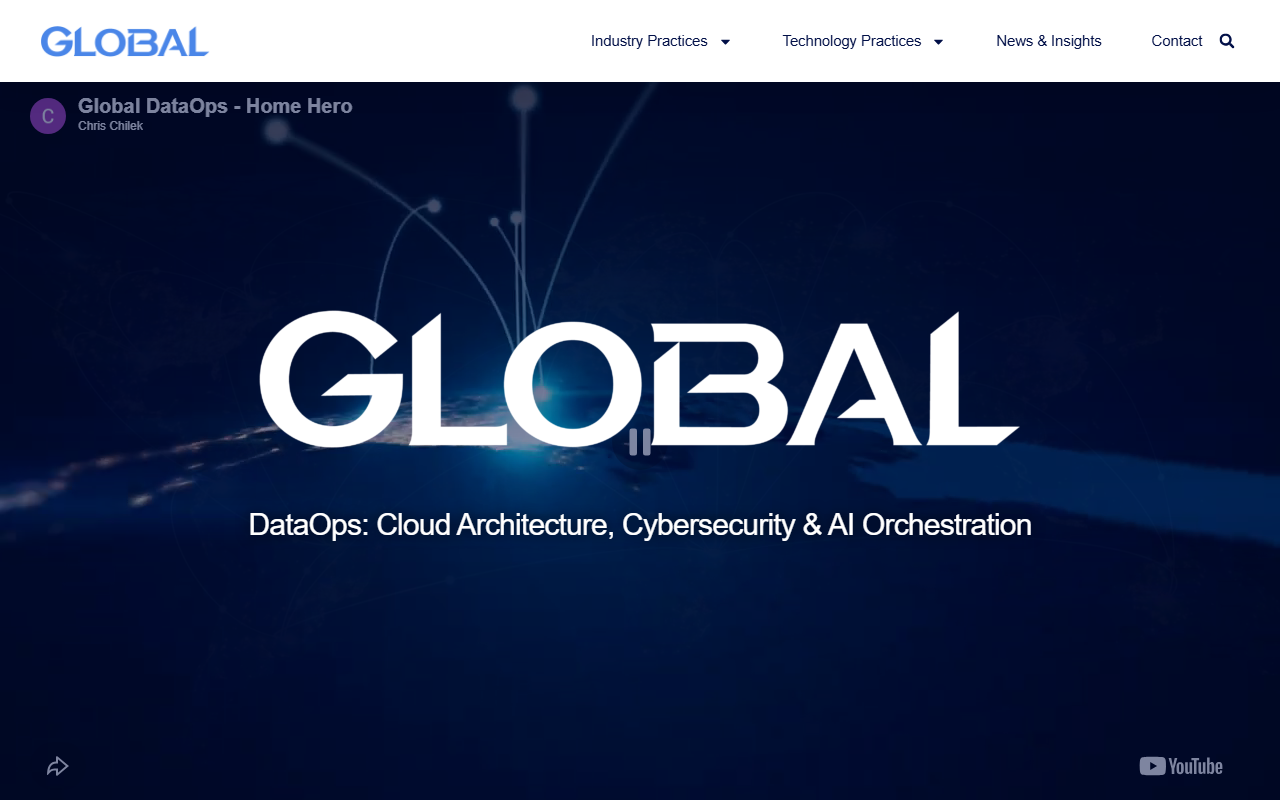
Task: Open the video share arrow icon
Action: (x=58, y=767)
